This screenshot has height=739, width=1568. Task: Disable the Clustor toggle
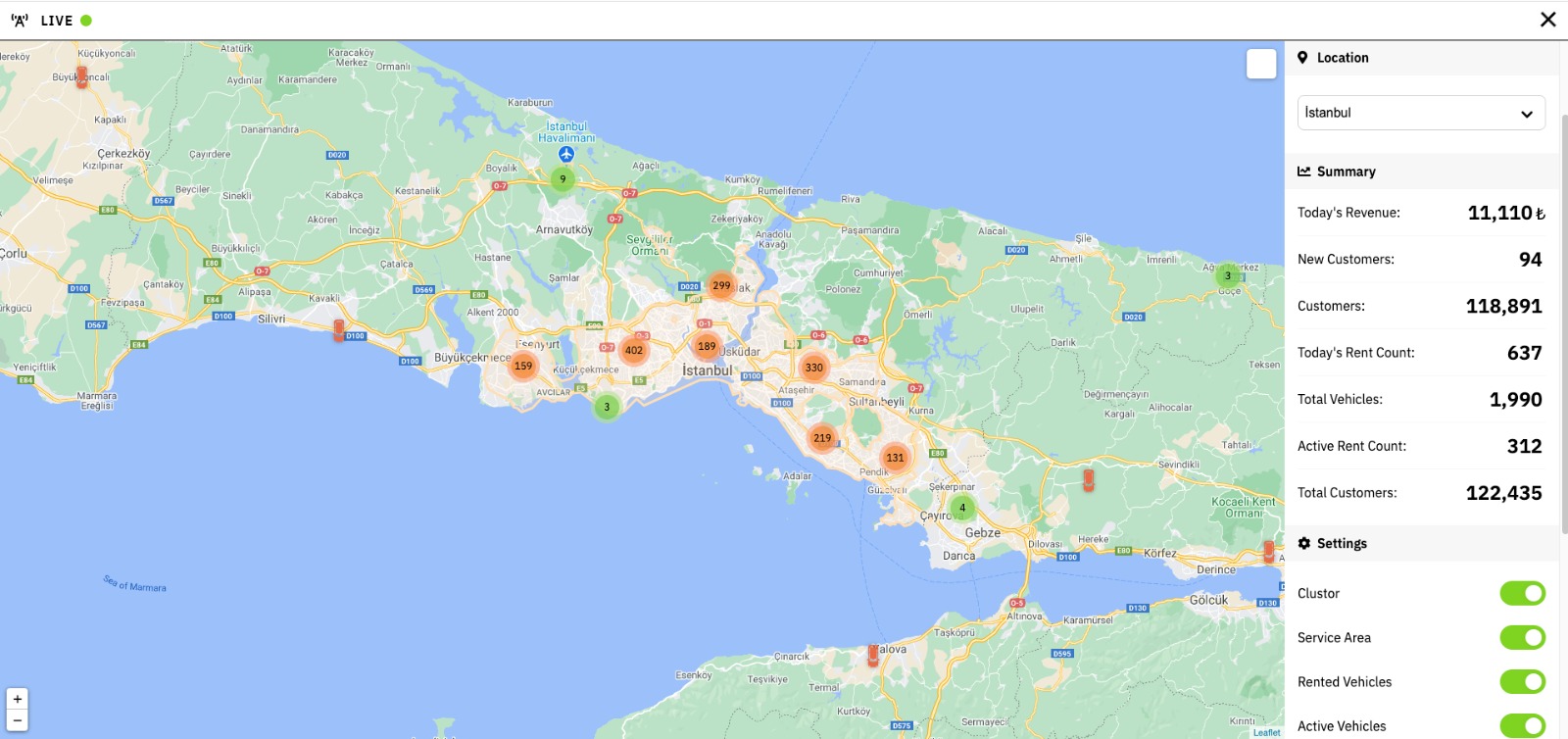coord(1522,593)
